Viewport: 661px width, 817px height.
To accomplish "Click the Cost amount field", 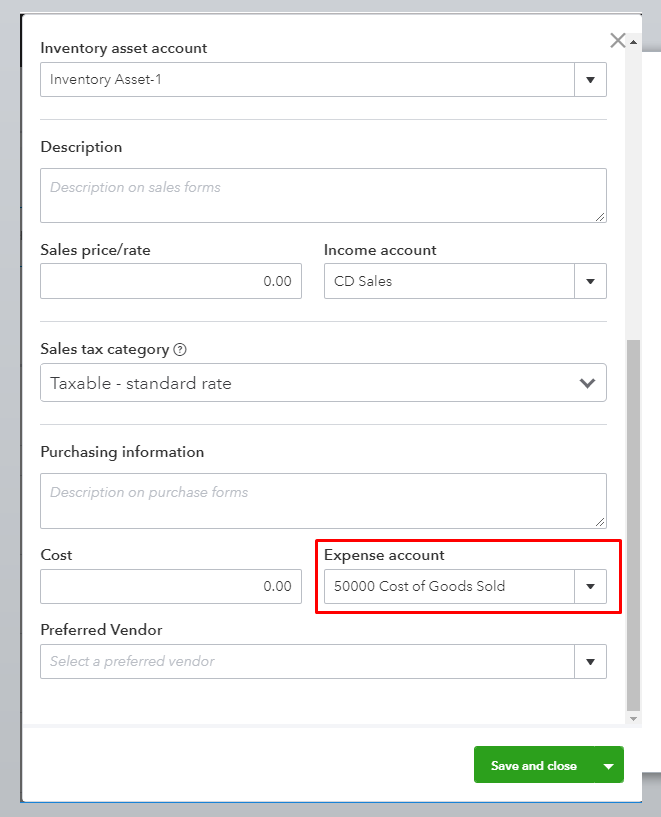I will [170, 586].
